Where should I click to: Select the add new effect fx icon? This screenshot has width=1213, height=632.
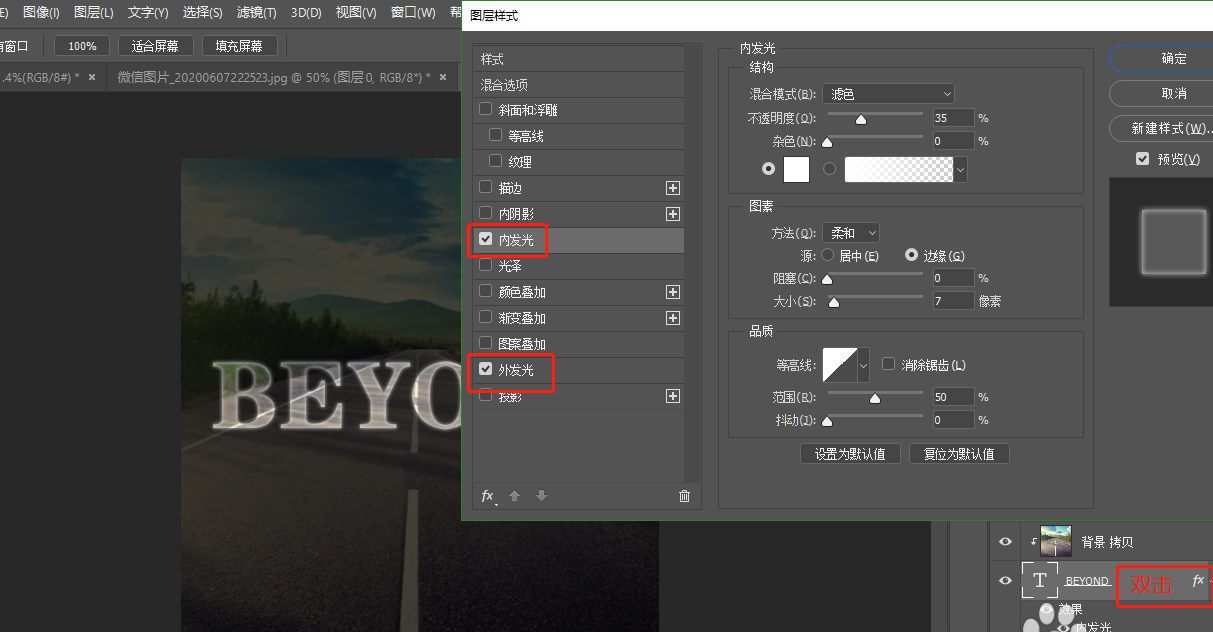point(487,496)
